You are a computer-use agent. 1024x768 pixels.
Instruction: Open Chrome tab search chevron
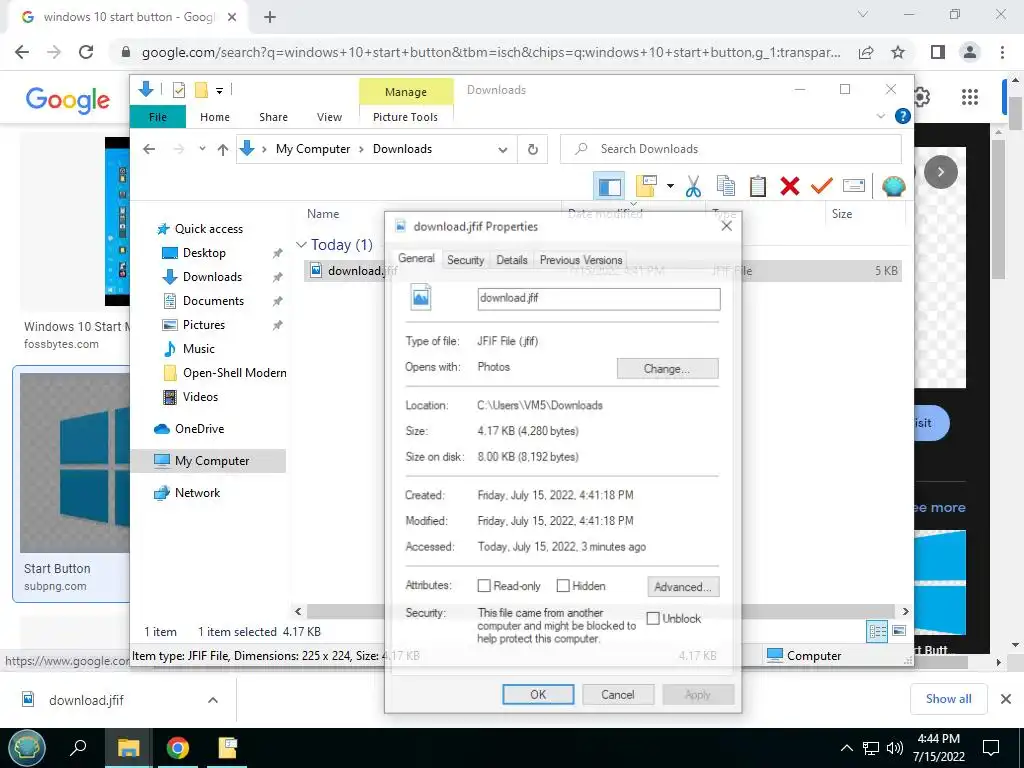click(x=863, y=14)
